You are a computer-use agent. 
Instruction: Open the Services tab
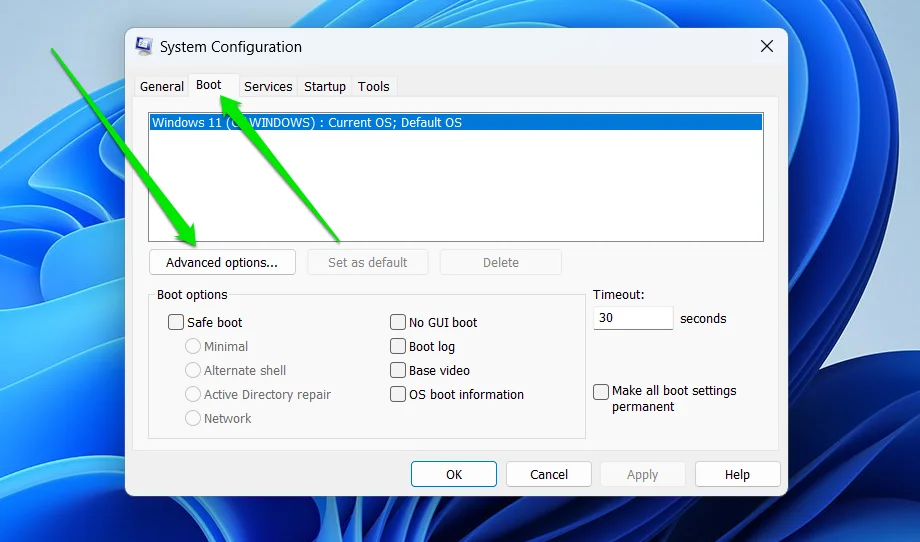268,87
